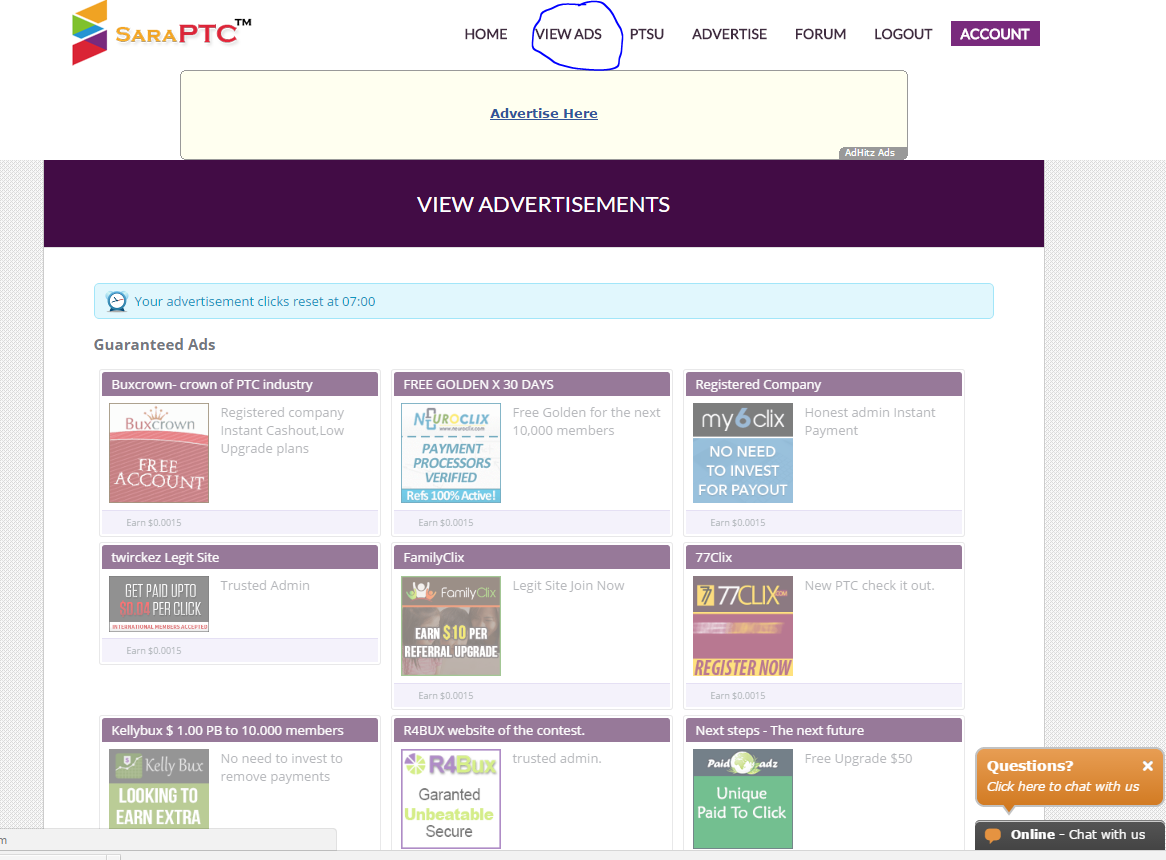Open the ACCOUNT button
This screenshot has width=1166, height=860.
pyautogui.click(x=995, y=33)
